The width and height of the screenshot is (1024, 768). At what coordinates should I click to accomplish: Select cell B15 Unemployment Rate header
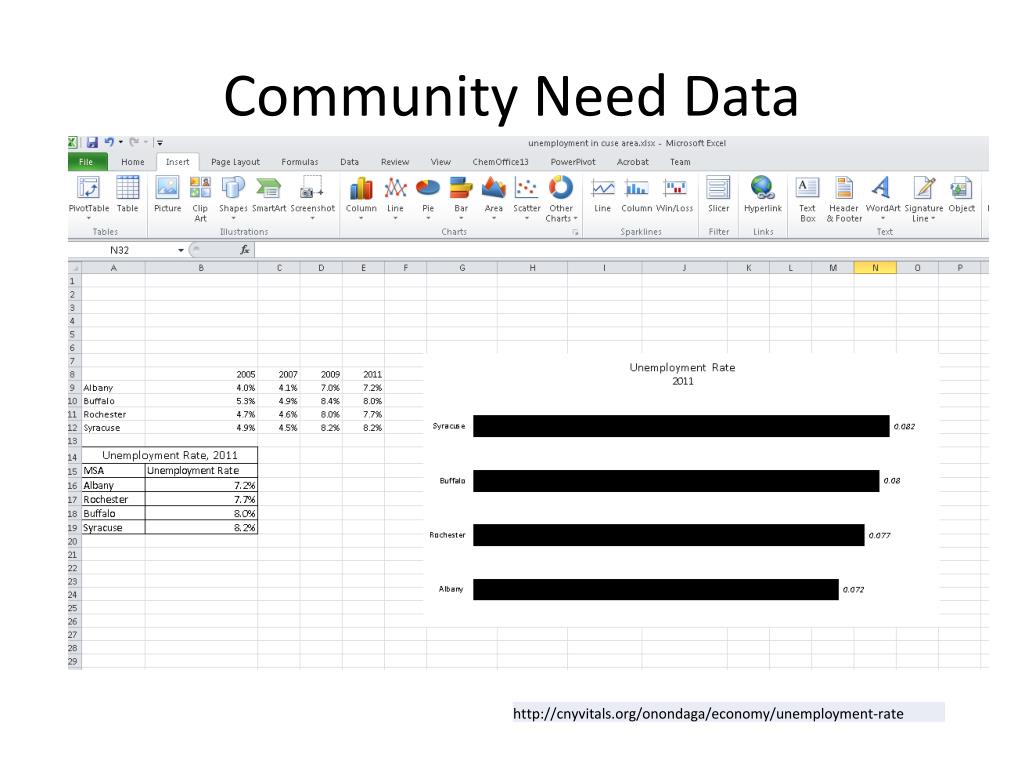pos(202,470)
